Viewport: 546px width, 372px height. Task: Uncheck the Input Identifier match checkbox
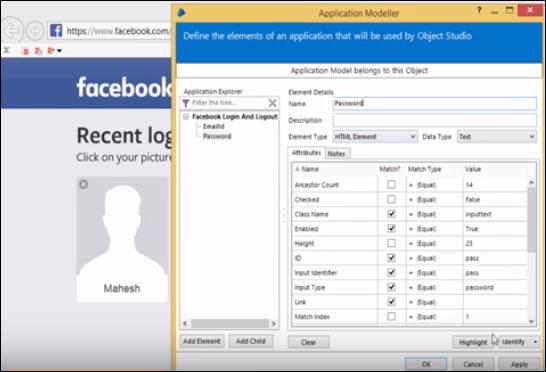[x=391, y=272]
